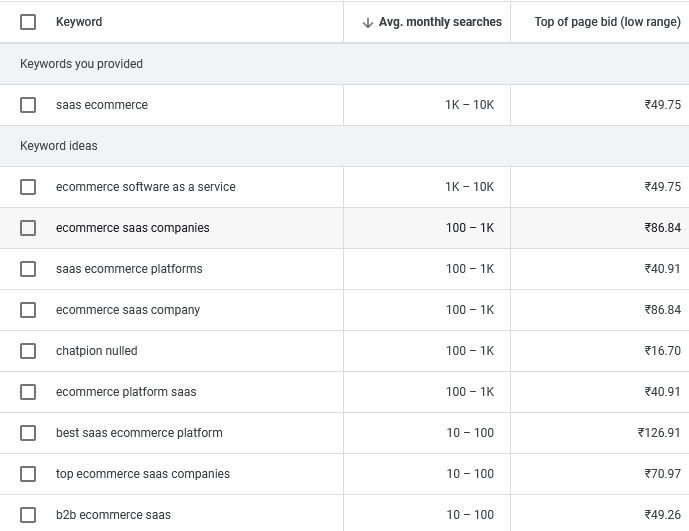This screenshot has width=689, height=531.
Task: Sort by Avg. monthly searches column header
Action: coord(440,22)
